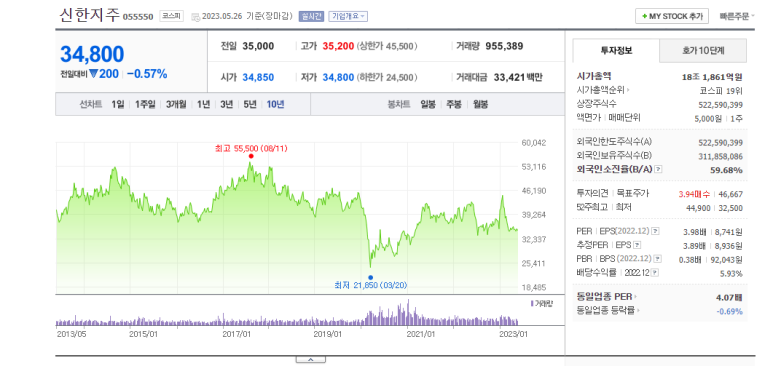Switch to the 호가10단계 tab
The height and width of the screenshot is (366, 773).
point(703,50)
